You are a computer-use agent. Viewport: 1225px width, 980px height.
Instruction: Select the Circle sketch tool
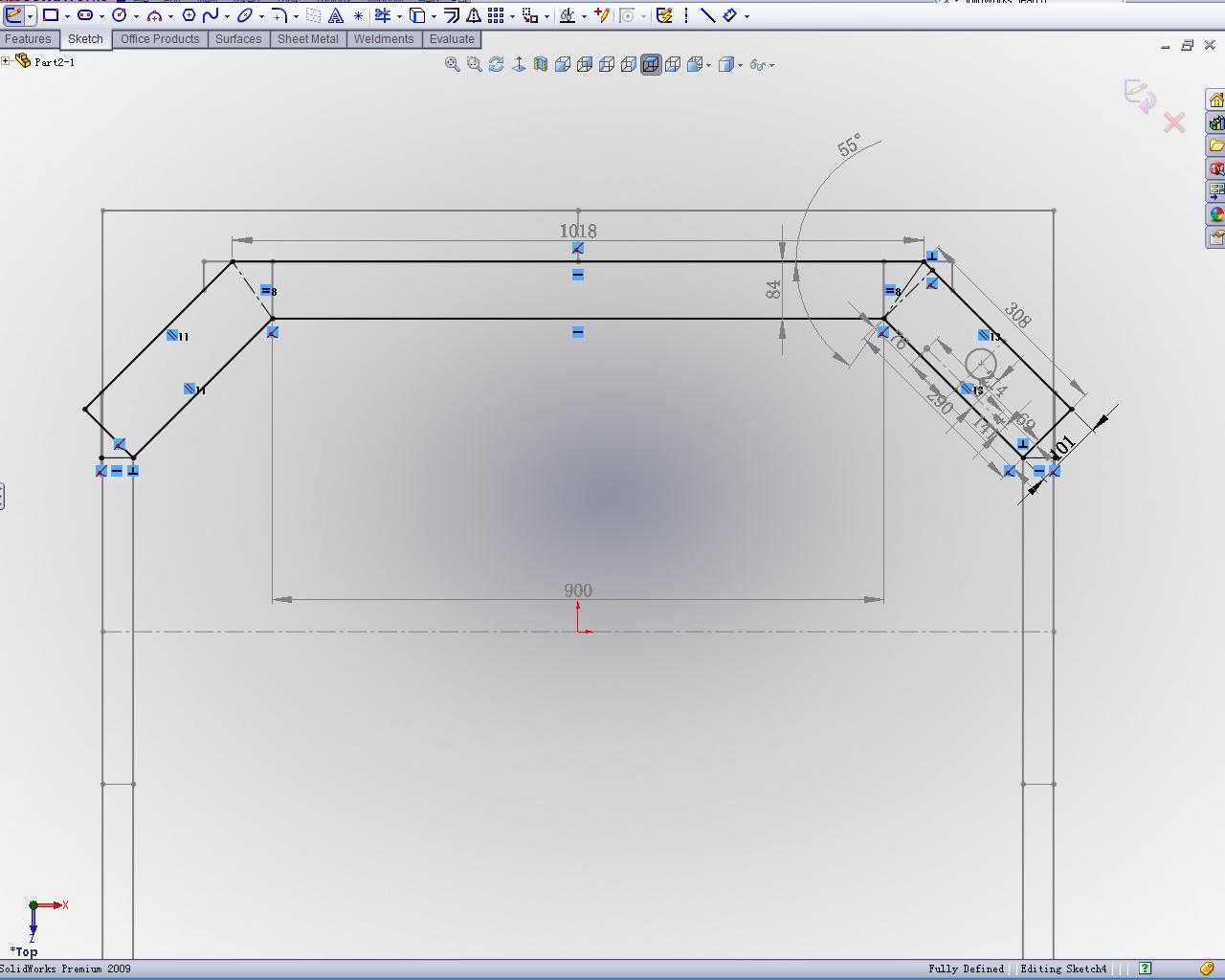pyautogui.click(x=120, y=15)
